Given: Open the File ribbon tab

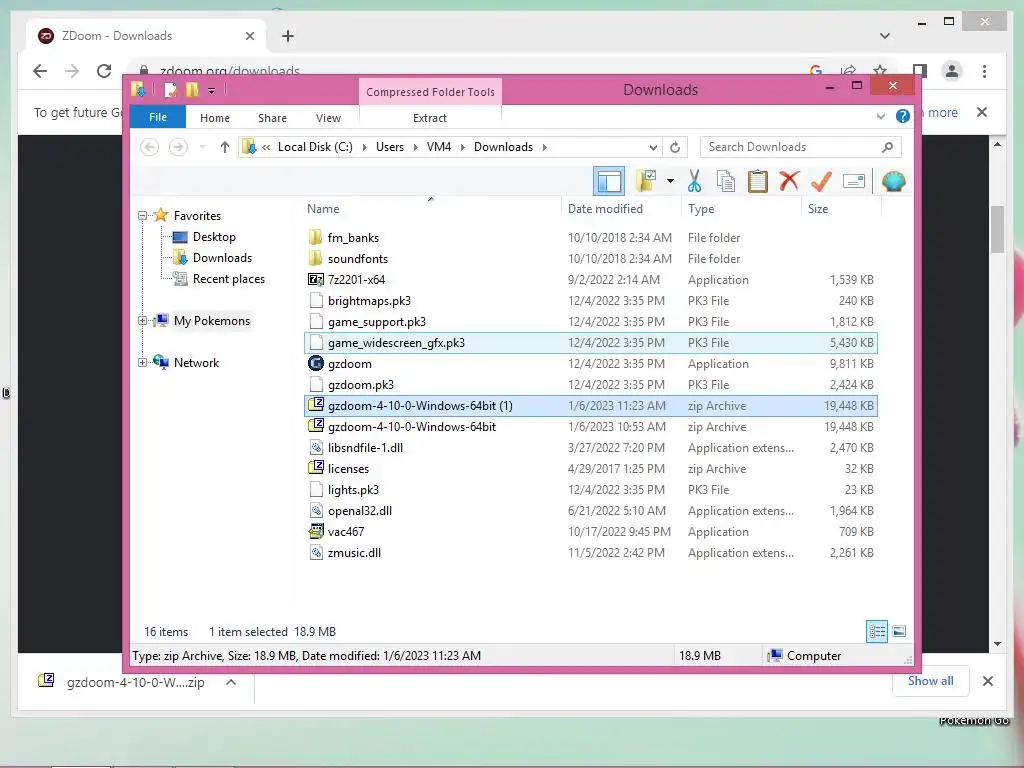Looking at the screenshot, I should point(158,117).
